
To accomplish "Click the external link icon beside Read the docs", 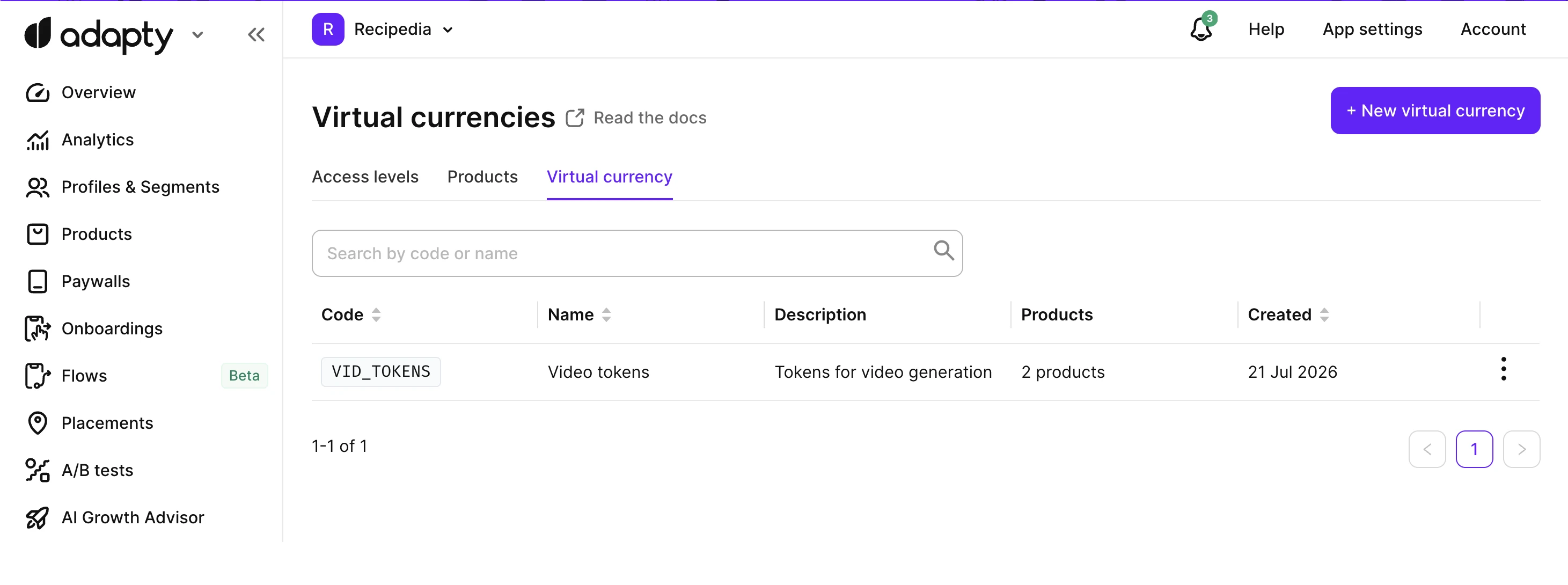I will pos(575,118).
